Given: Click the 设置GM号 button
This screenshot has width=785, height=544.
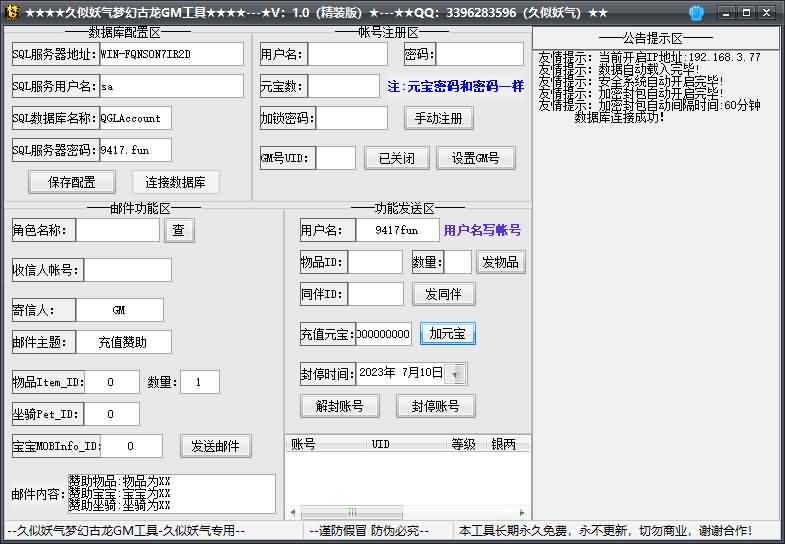Looking at the screenshot, I should click(x=476, y=158).
